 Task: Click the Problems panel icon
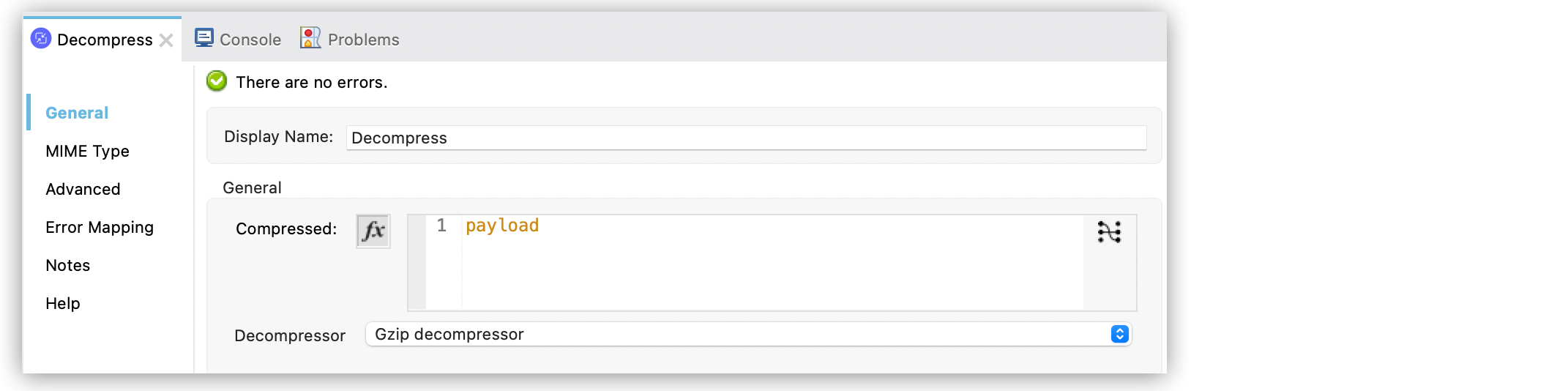[310, 38]
